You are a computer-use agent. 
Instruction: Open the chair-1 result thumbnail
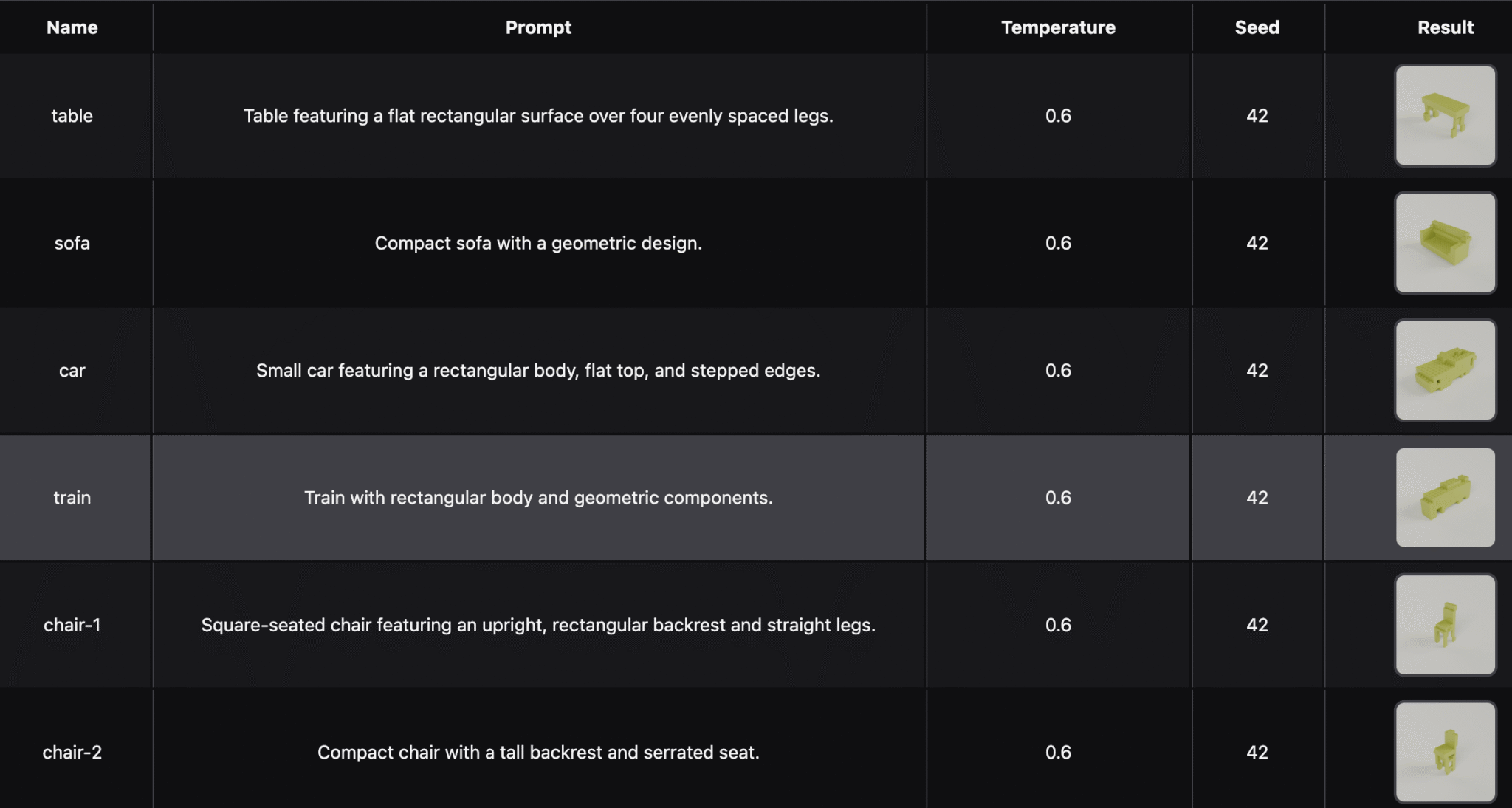pos(1445,625)
